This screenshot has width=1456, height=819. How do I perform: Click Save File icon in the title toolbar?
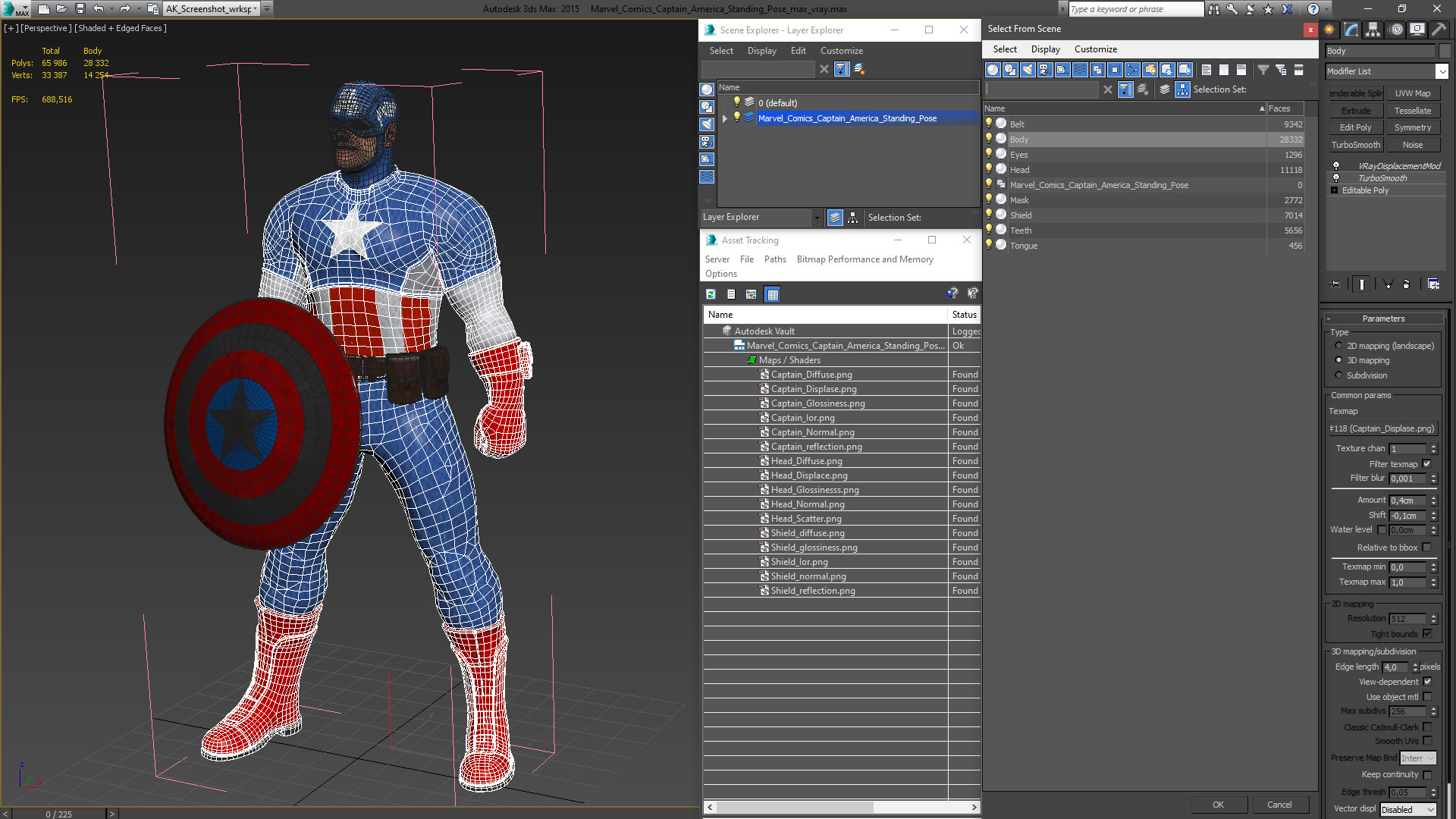coord(80,9)
